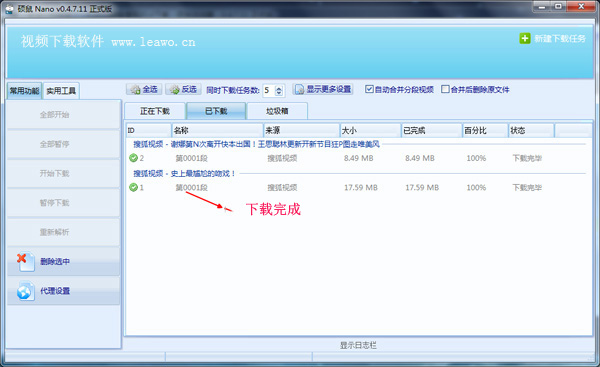Image resolution: width=600 pixels, height=367 pixels.
Task: Select the 实用工具 sidebar tab
Action: 61,91
